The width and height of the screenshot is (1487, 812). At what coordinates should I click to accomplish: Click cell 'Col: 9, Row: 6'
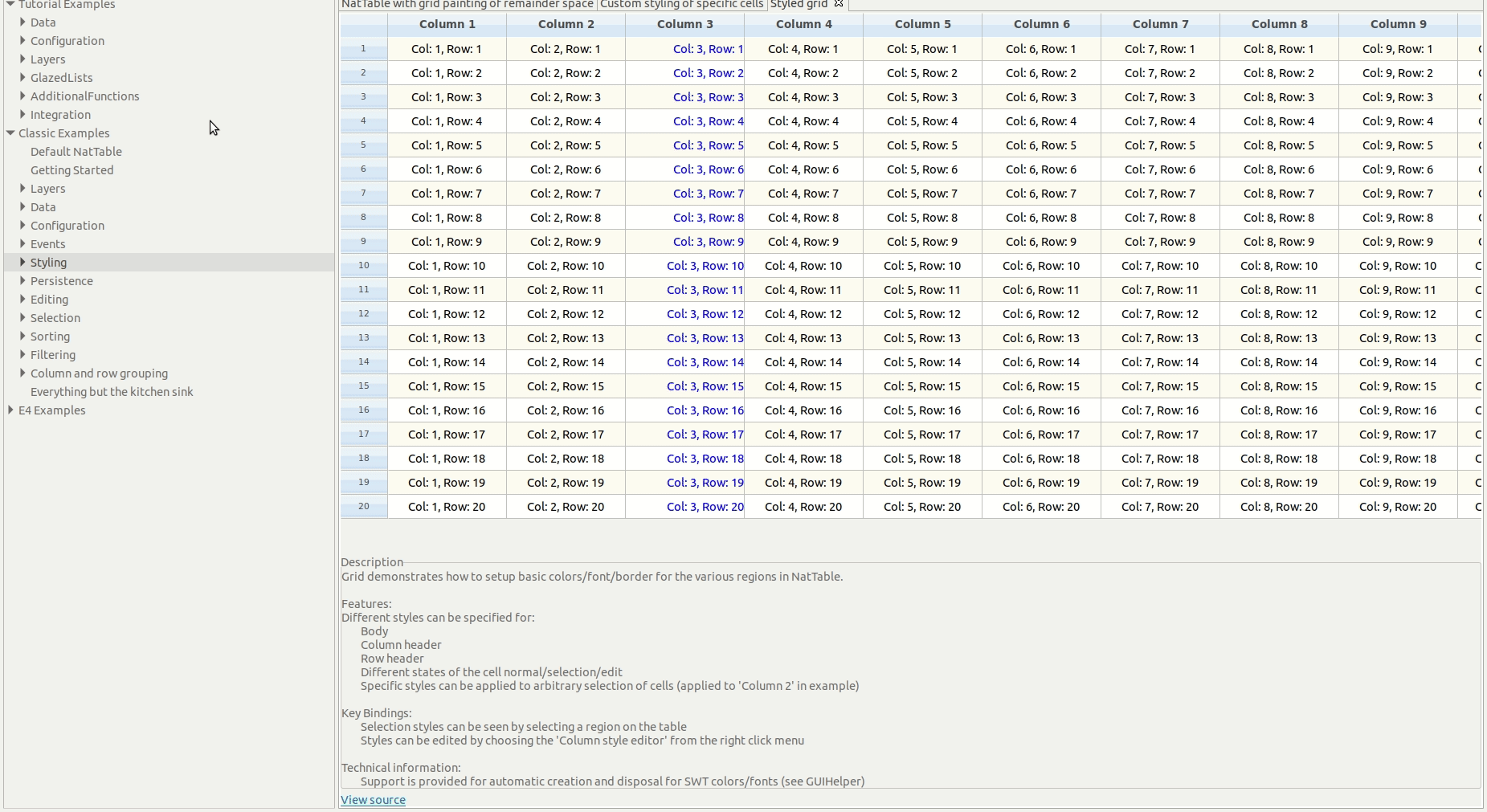click(x=1399, y=169)
